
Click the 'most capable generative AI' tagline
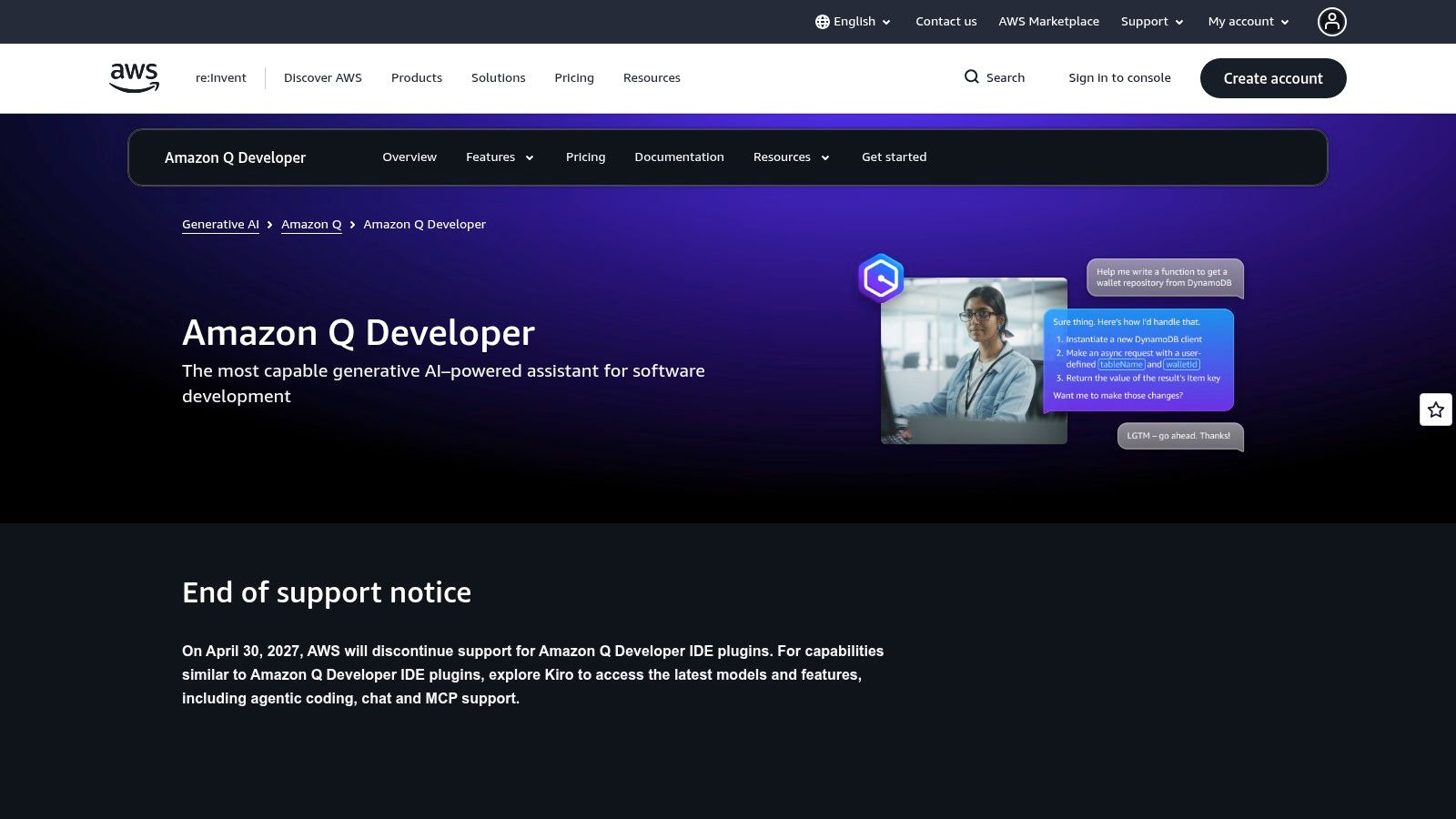click(443, 383)
